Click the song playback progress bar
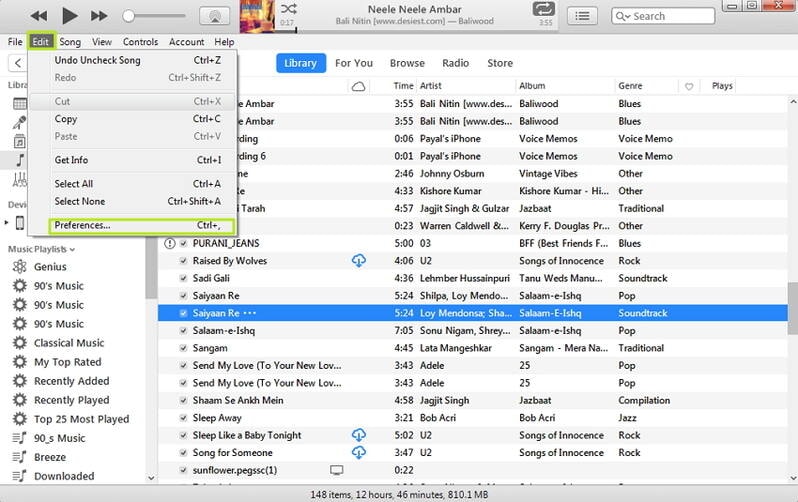 (417, 31)
